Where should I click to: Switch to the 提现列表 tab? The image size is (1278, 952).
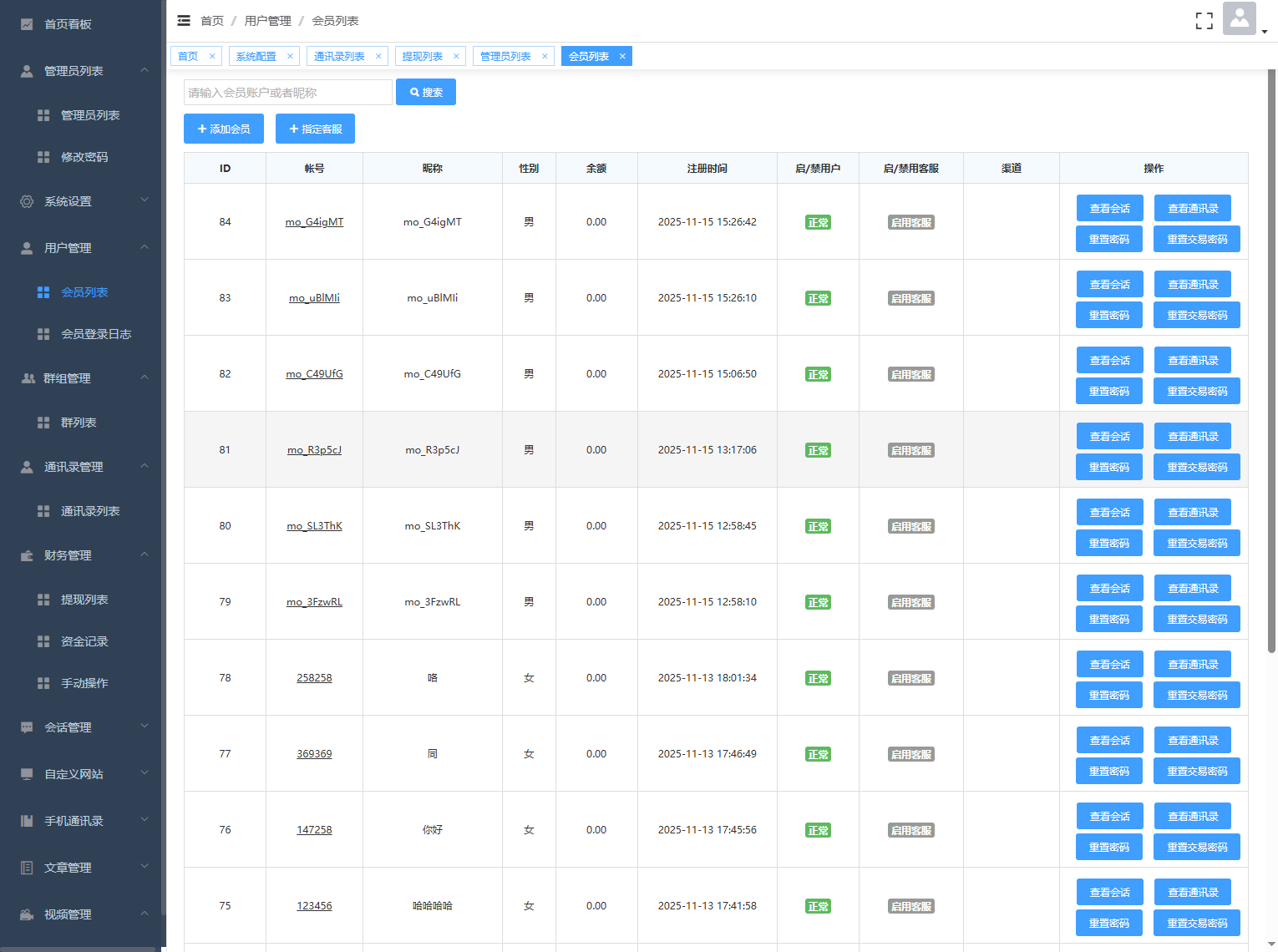click(423, 57)
